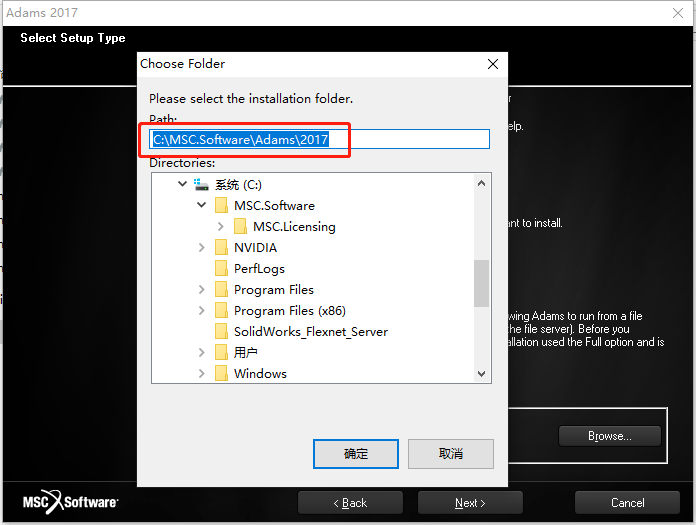Image resolution: width=696 pixels, height=525 pixels.
Task: Click the PerfLogs folder icon
Action: click(221, 268)
